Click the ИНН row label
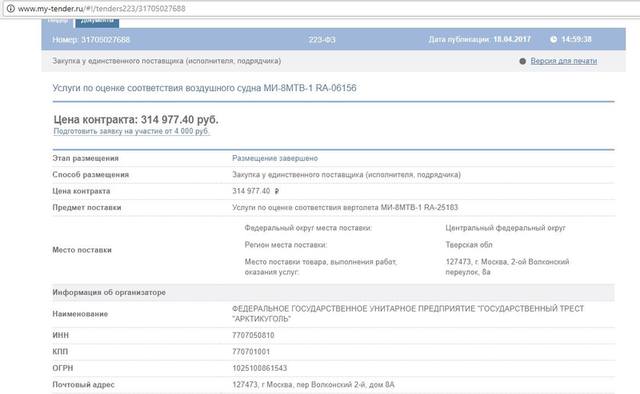 tap(60, 335)
